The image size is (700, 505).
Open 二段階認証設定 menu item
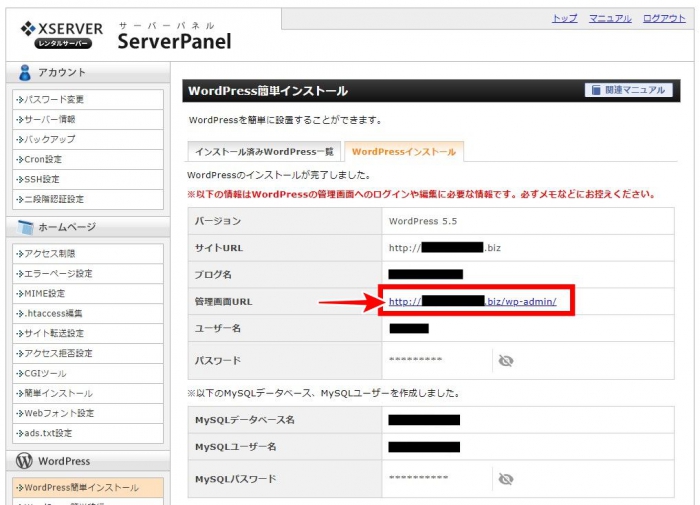[x=88, y=199]
